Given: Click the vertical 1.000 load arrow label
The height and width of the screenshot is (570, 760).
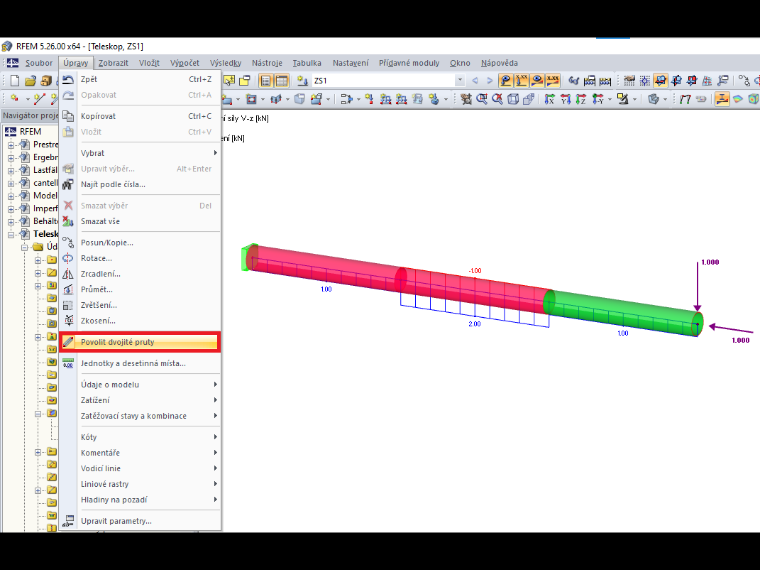Looking at the screenshot, I should [x=710, y=262].
